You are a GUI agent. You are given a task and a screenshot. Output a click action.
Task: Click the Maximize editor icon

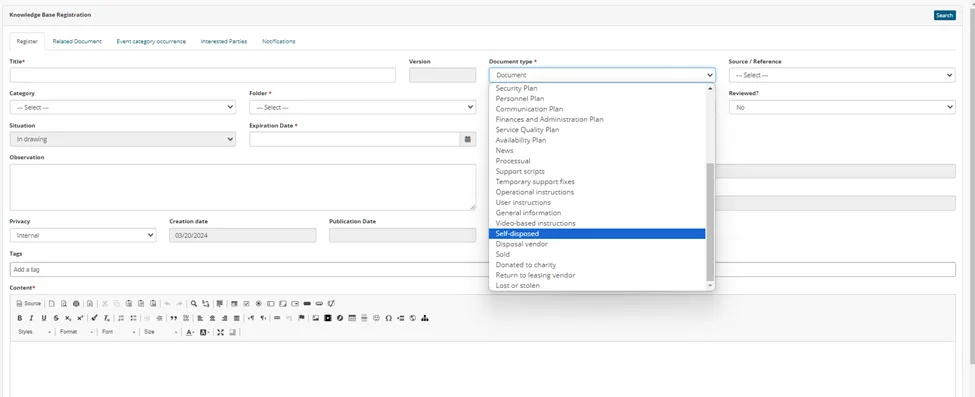point(220,332)
